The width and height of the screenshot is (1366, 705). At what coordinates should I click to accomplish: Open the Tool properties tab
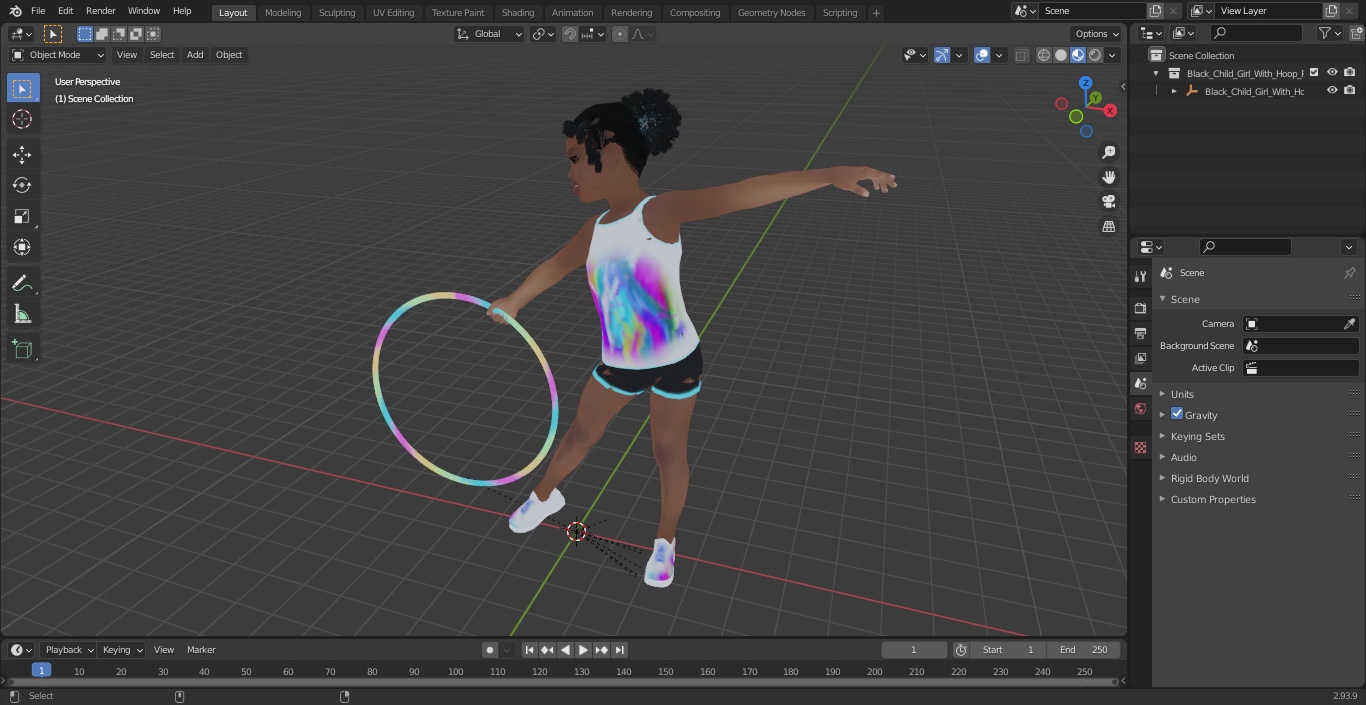1140,276
